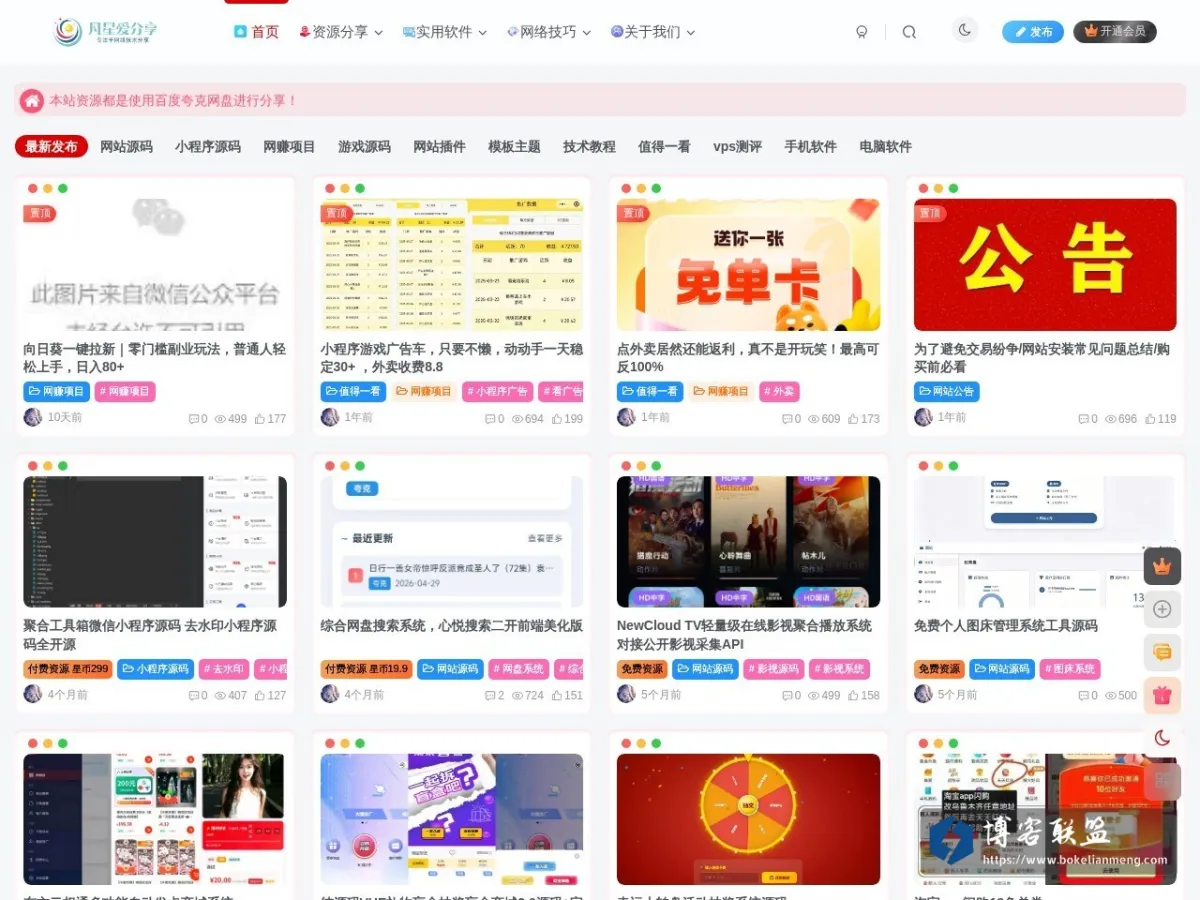Click the 付费资源 星币299 badge
Image resolution: width=1200 pixels, height=900 pixels.
(x=67, y=669)
